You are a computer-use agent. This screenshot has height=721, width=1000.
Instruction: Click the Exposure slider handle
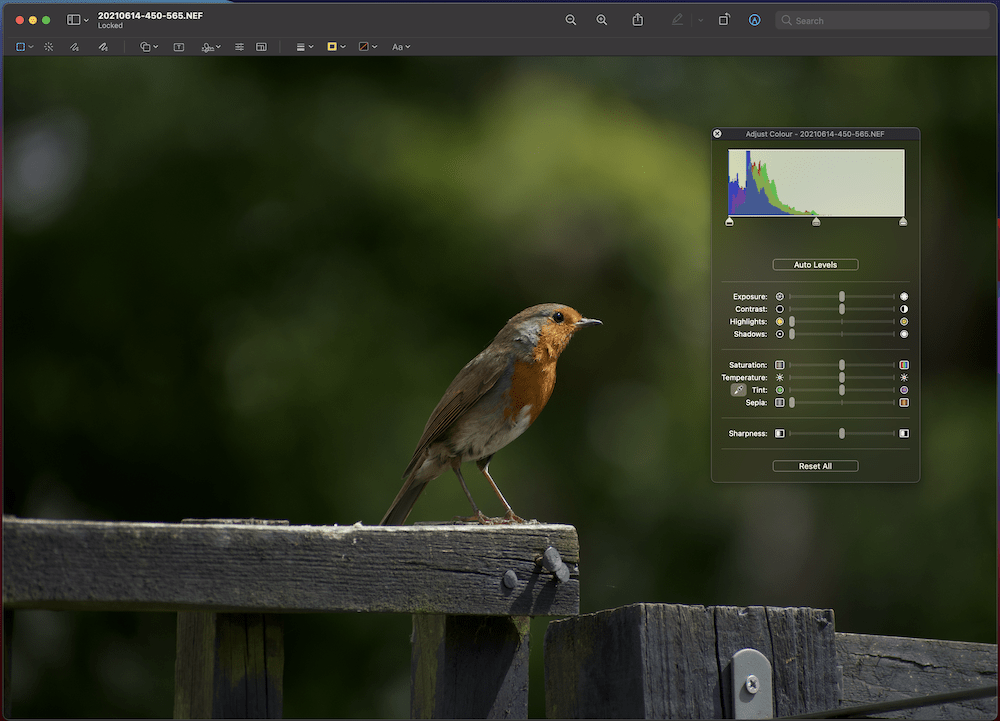coord(842,297)
